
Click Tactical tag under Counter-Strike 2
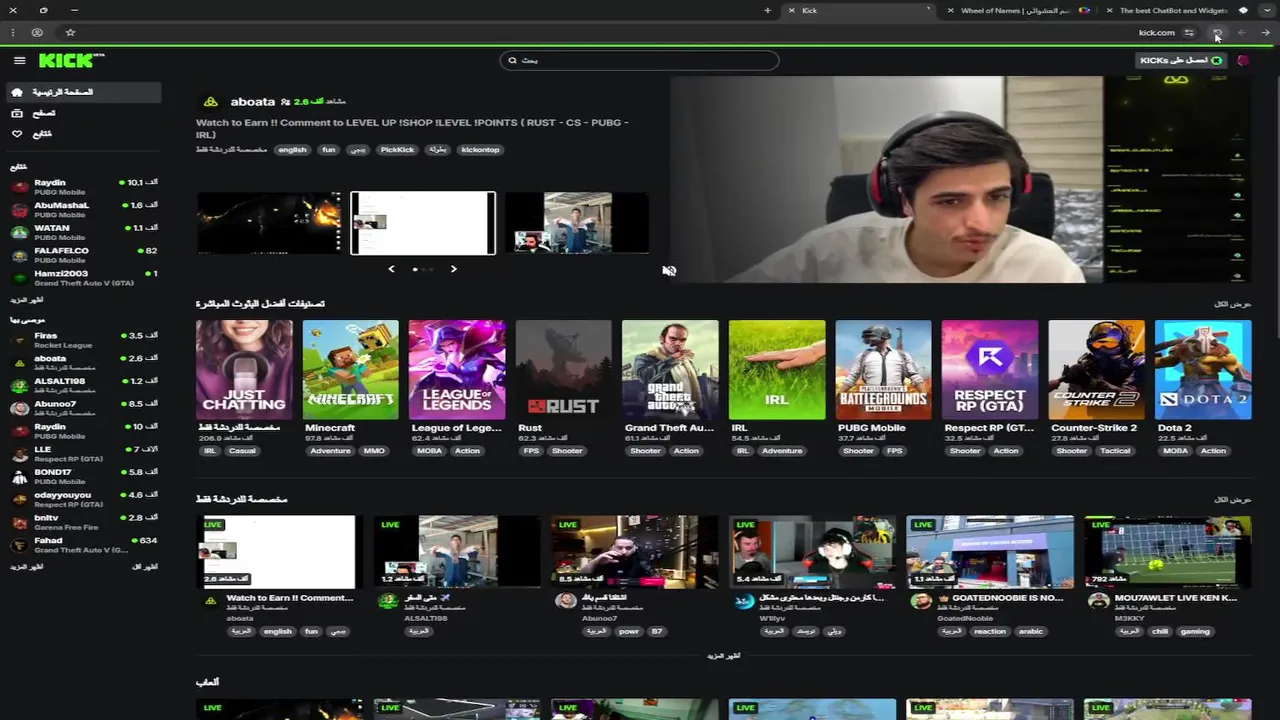click(x=1115, y=450)
